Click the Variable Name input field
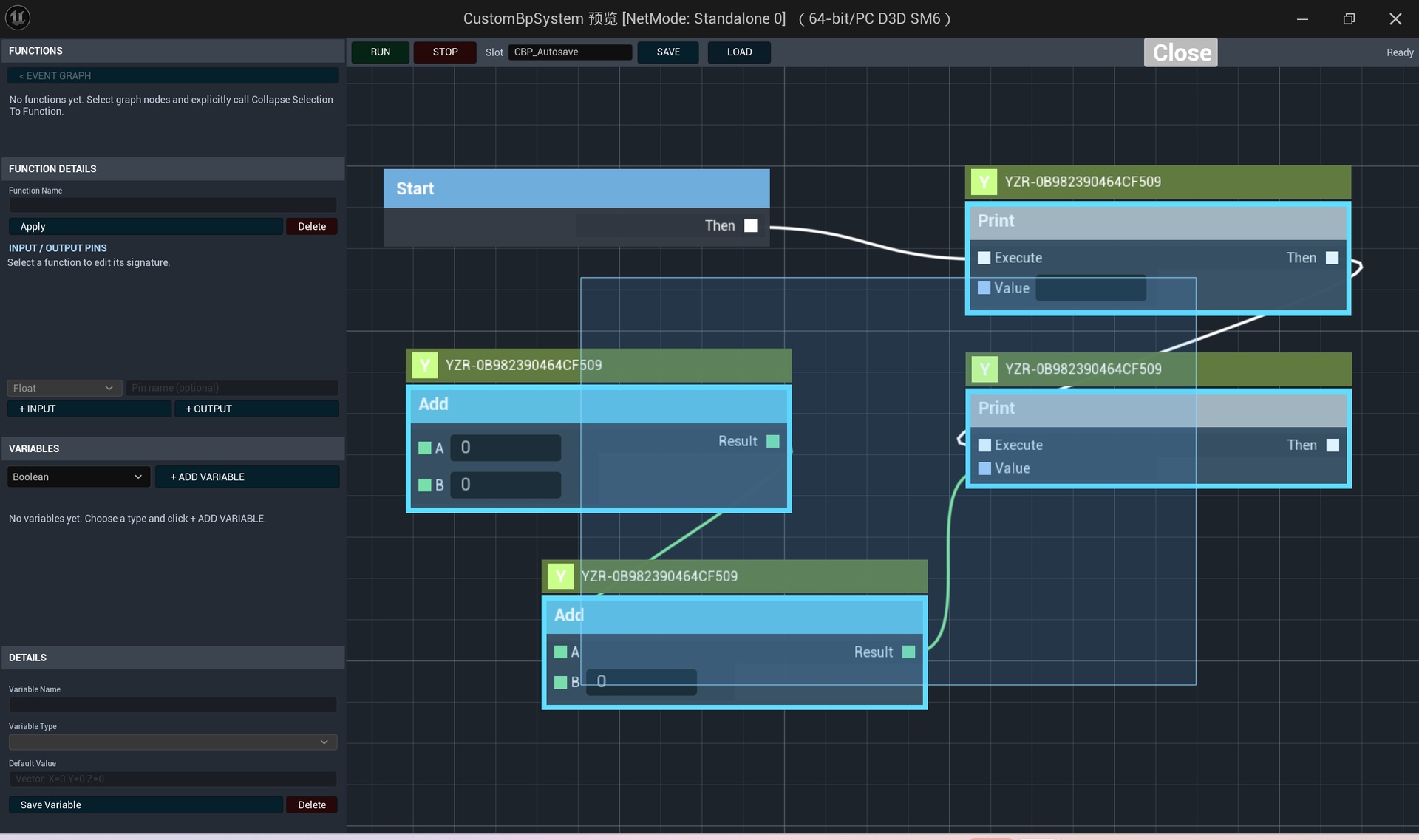 173,705
